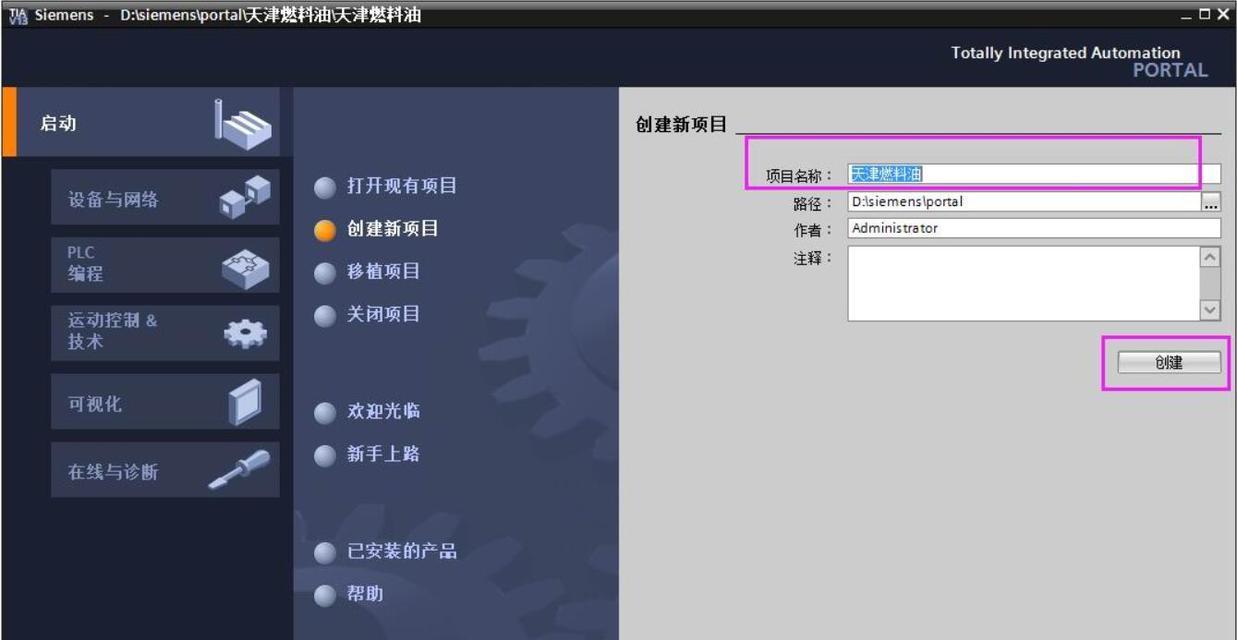
Task: Select 新手上路 option
Action: [x=368, y=455]
